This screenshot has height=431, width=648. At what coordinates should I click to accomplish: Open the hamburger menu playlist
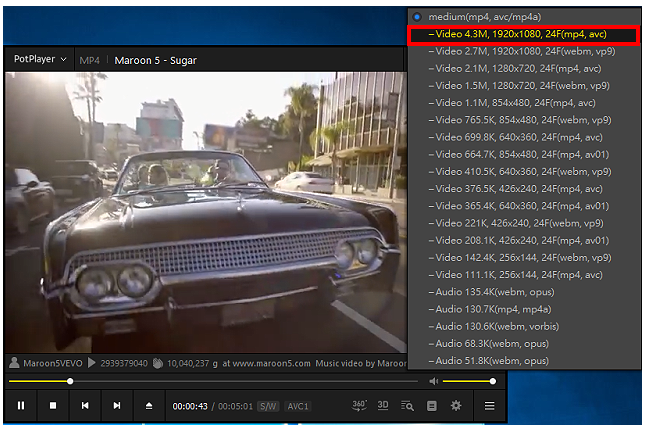(489, 406)
